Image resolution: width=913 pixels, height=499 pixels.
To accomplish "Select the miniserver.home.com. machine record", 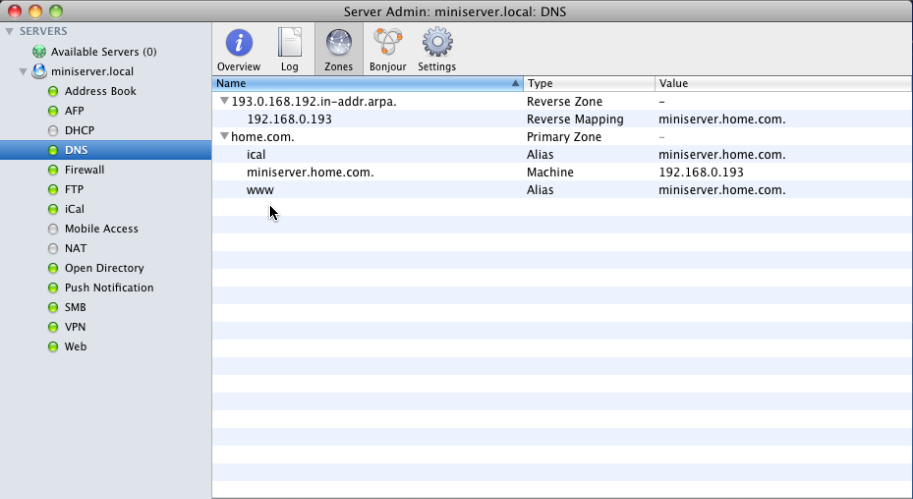I will (x=310, y=172).
